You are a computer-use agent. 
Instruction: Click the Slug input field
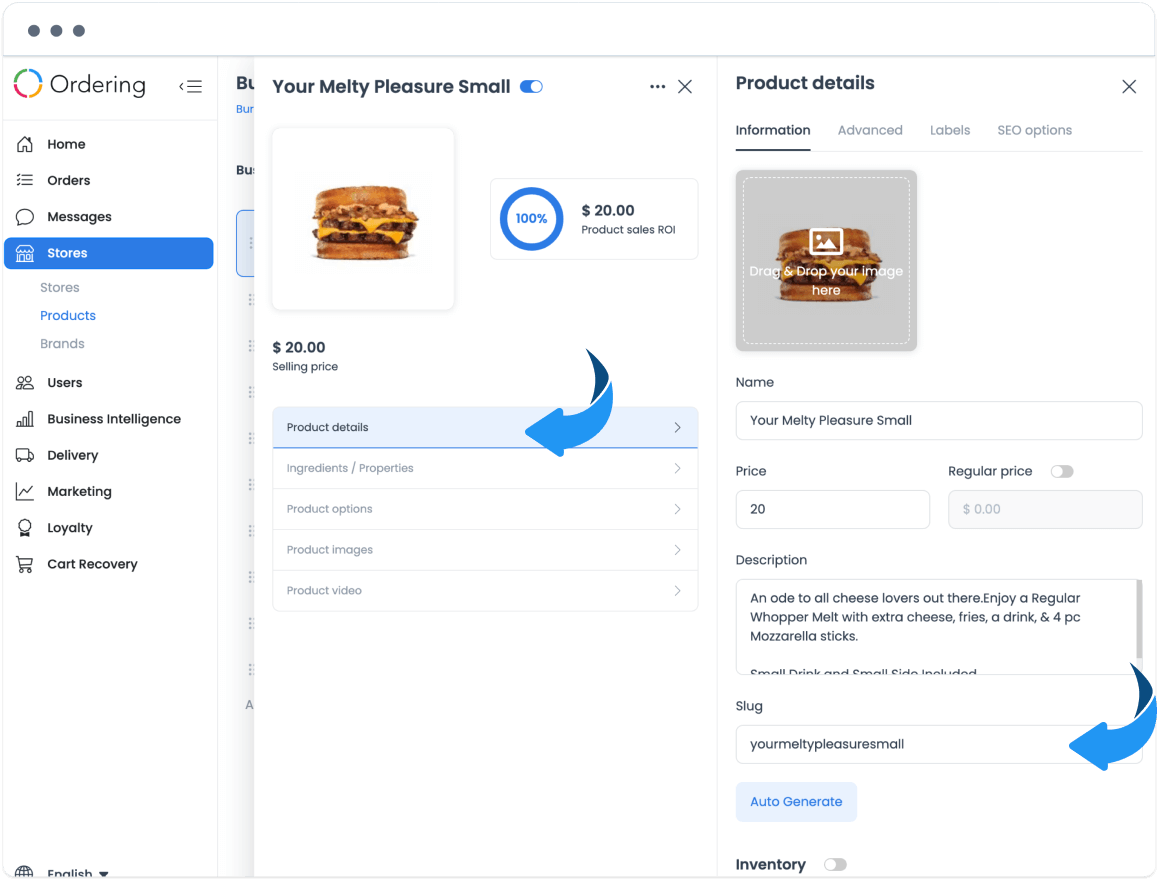point(939,744)
